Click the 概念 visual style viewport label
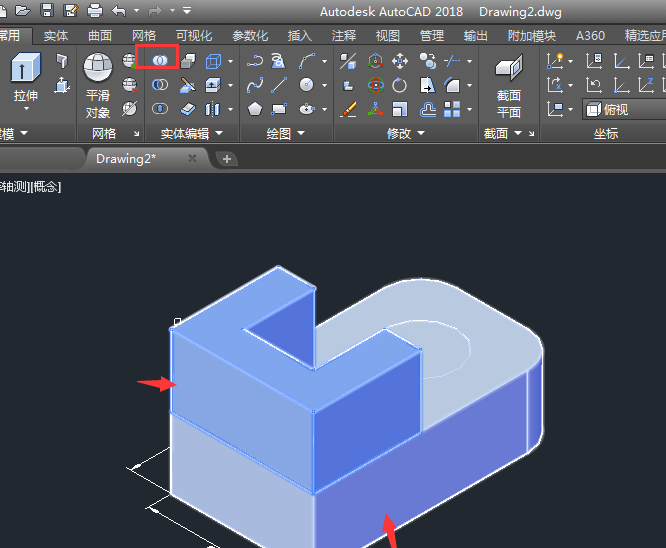 tap(46, 186)
